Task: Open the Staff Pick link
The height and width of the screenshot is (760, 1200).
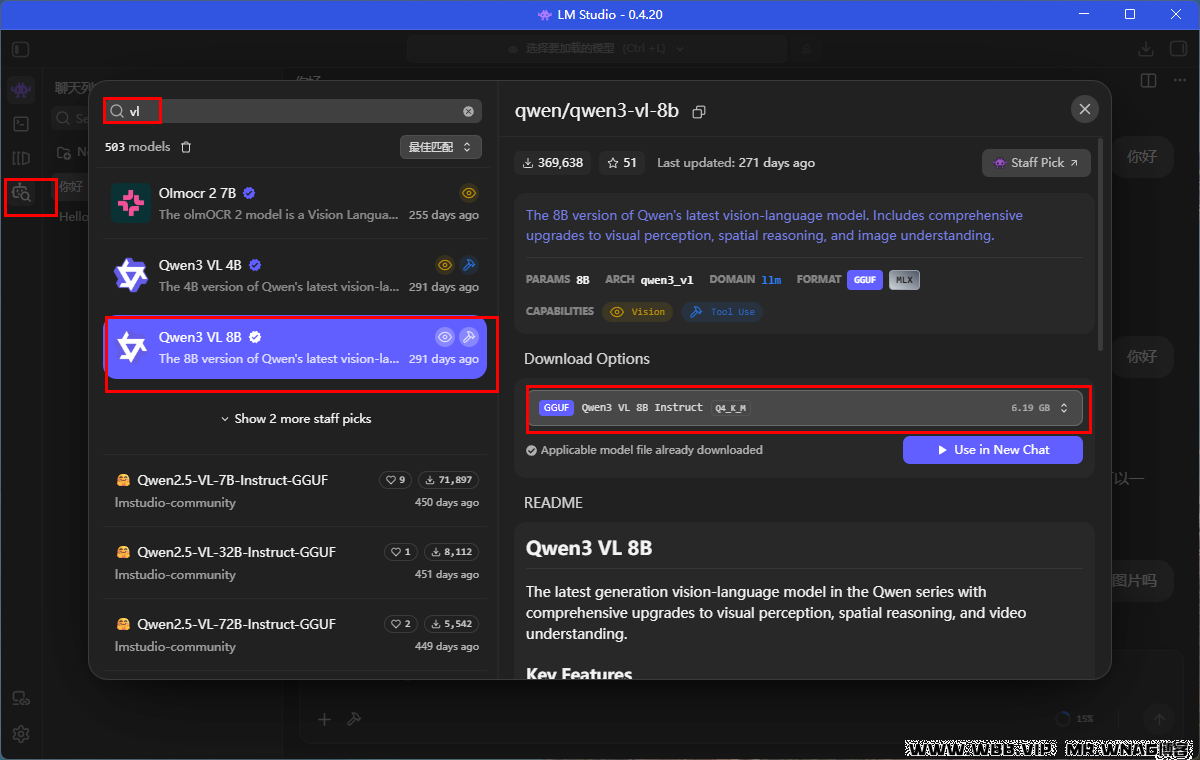Action: click(x=1036, y=163)
